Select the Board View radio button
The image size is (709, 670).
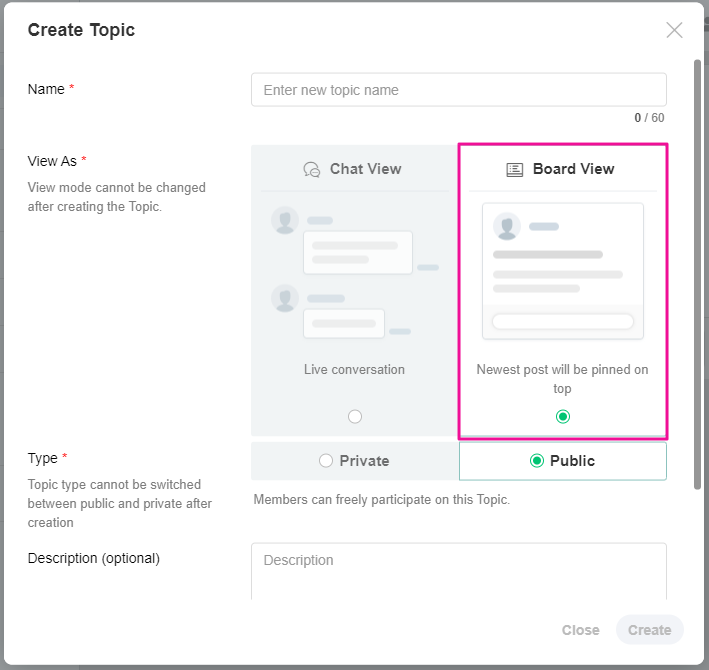[563, 417]
